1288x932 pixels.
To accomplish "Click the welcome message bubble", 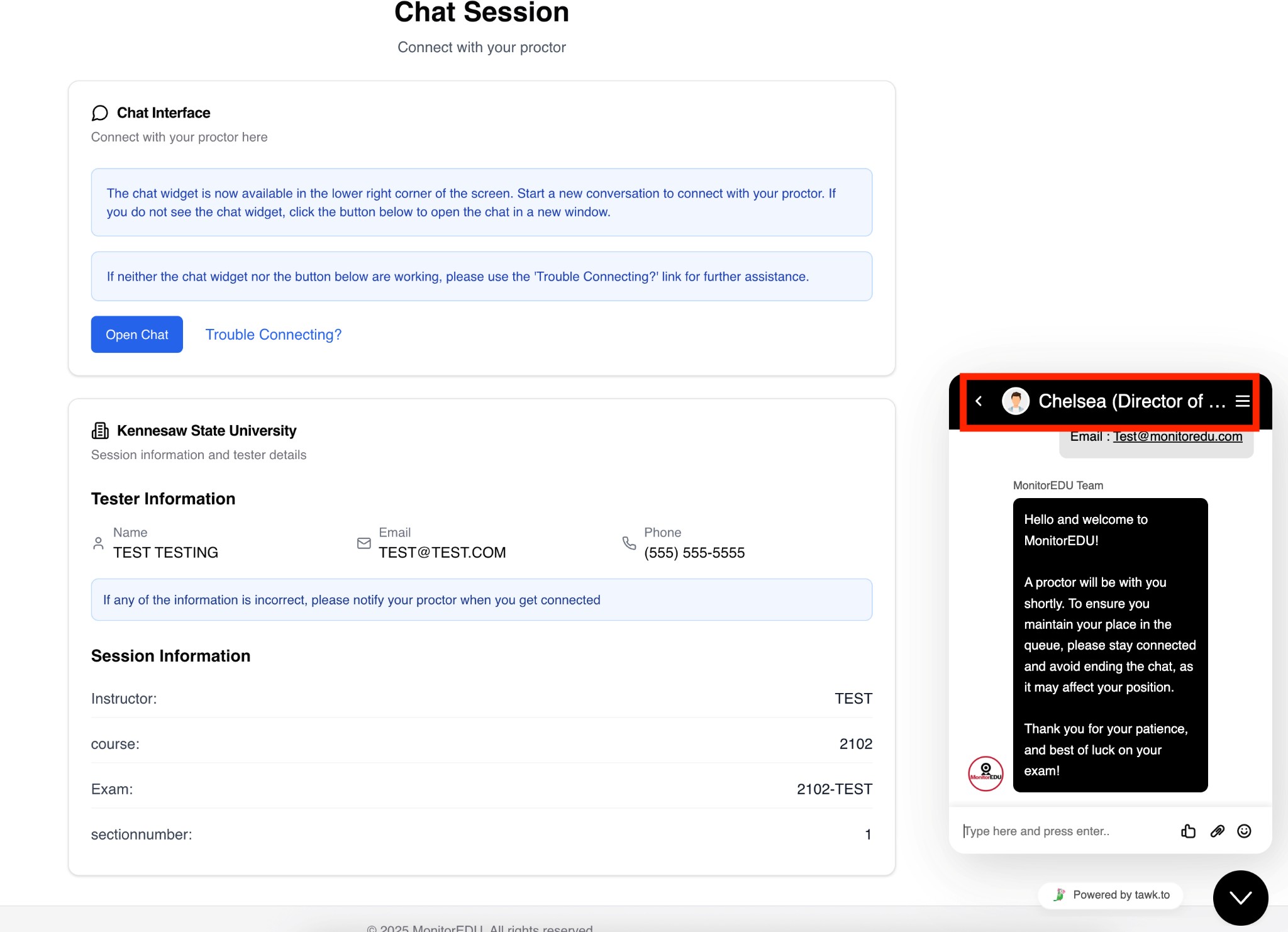I will 1110,645.
